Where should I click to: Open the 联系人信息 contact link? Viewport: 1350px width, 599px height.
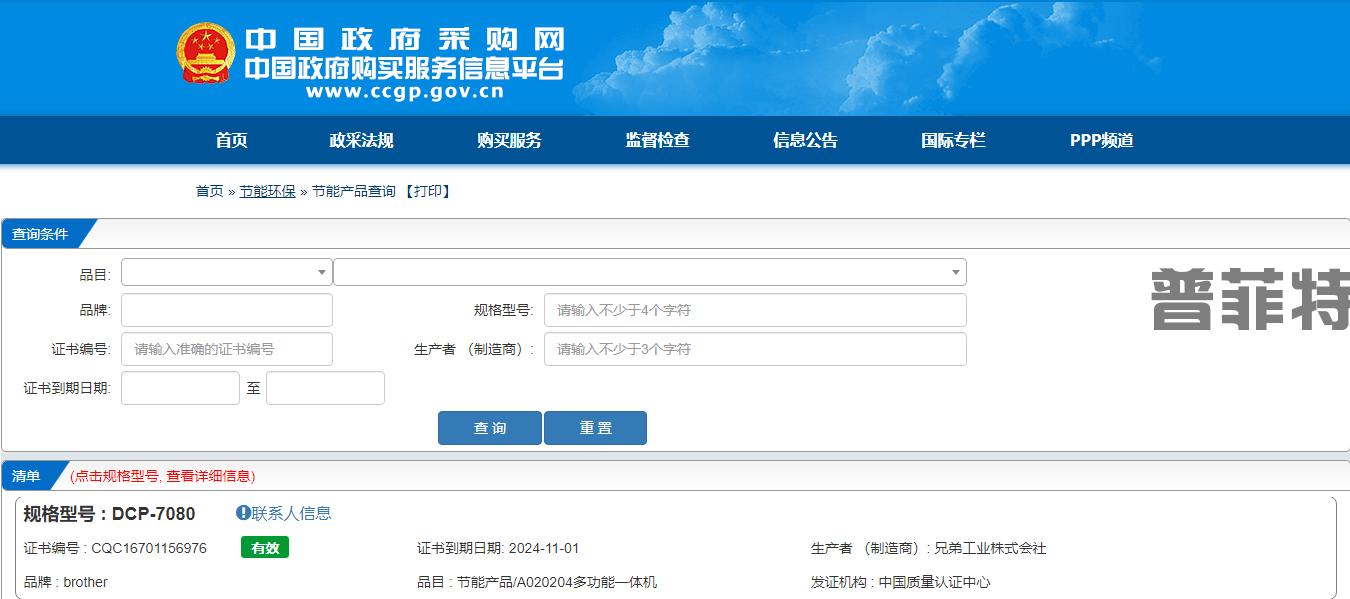click(291, 513)
